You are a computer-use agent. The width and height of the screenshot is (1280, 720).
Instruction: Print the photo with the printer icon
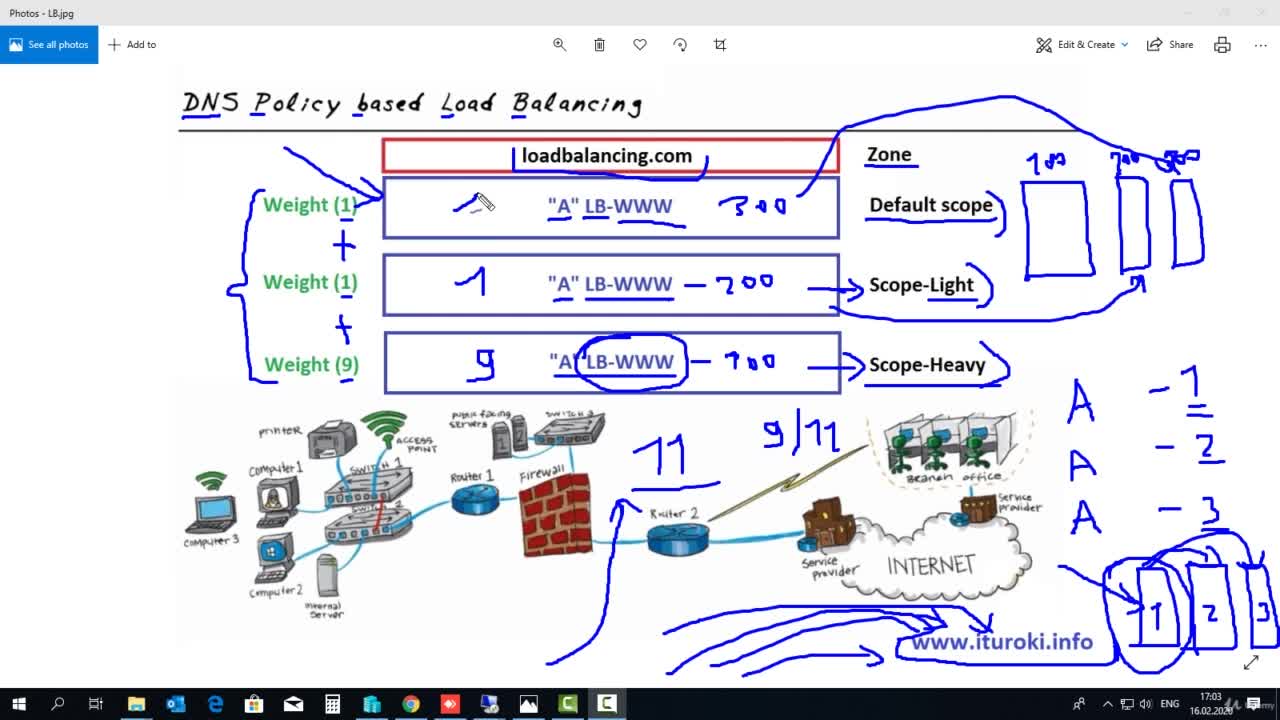click(x=1222, y=44)
